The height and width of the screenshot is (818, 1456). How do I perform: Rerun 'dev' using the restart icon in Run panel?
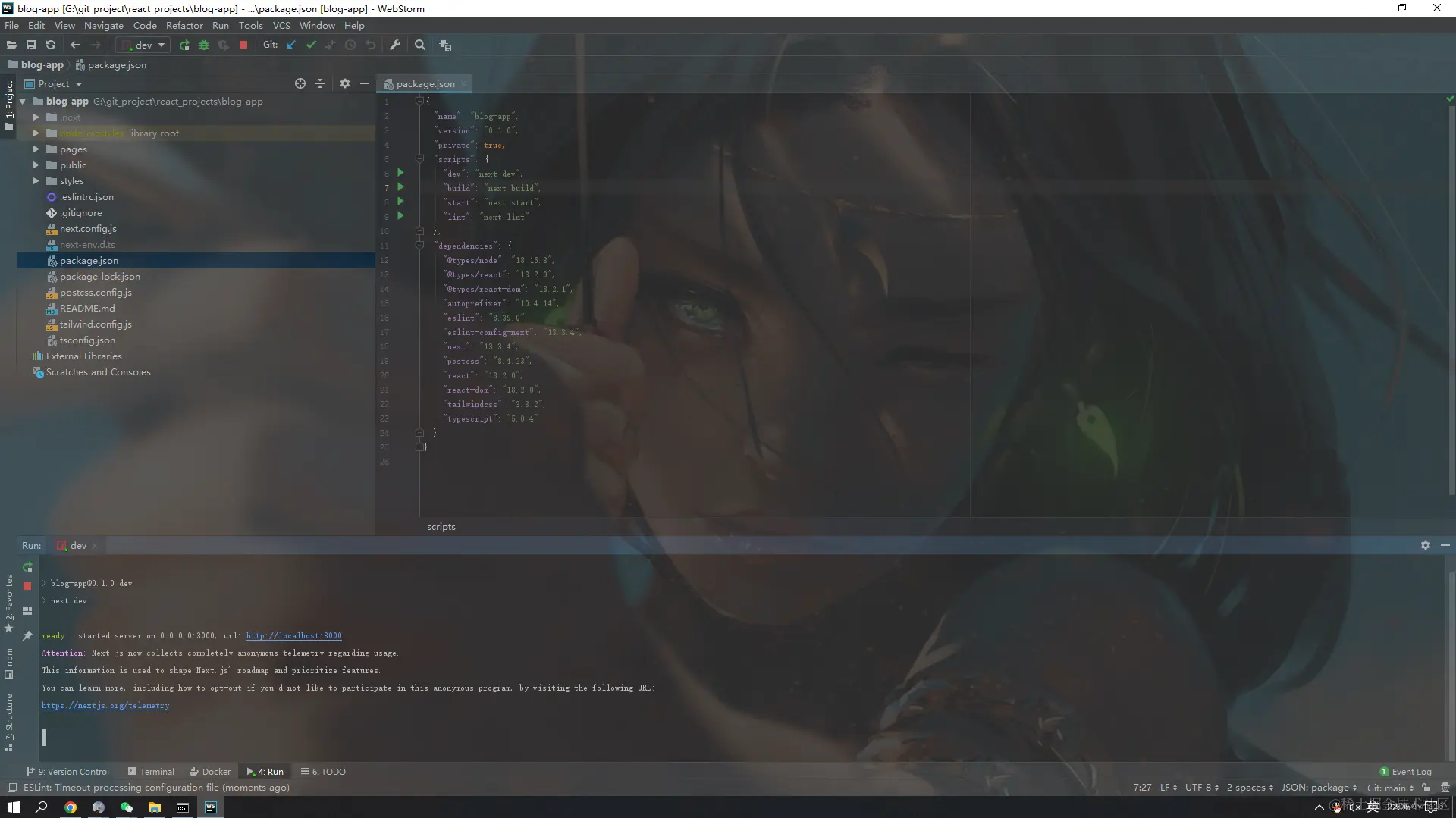pos(27,567)
